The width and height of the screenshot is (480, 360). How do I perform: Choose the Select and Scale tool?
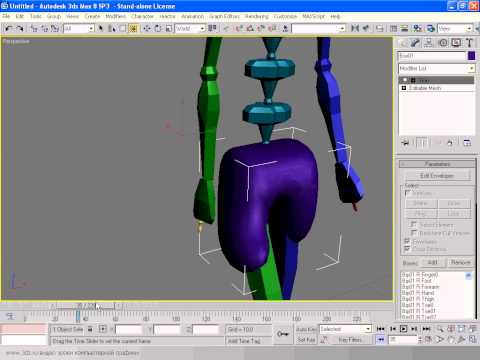pyautogui.click(x=169, y=29)
